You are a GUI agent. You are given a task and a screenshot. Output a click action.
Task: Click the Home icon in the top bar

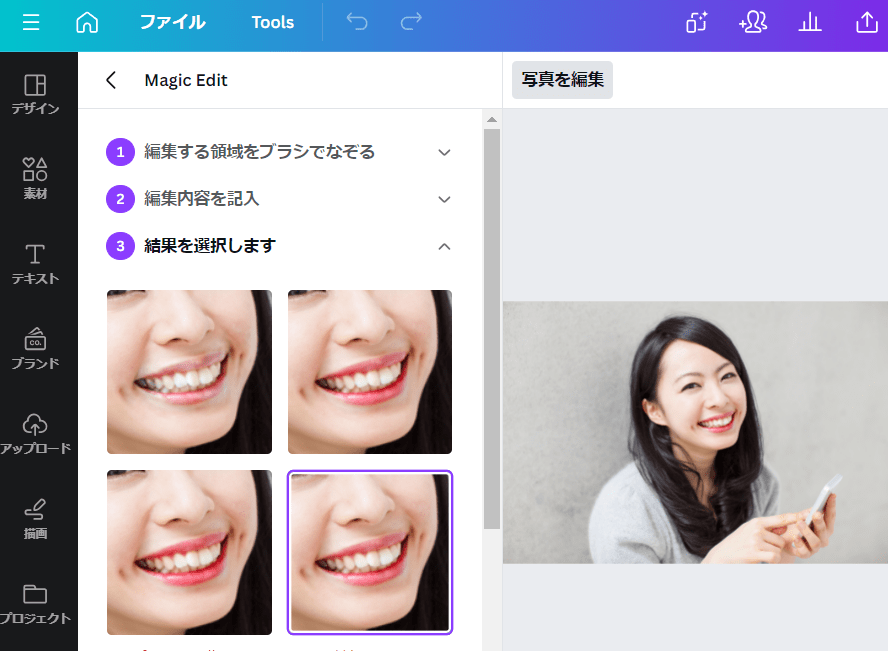[x=86, y=22]
